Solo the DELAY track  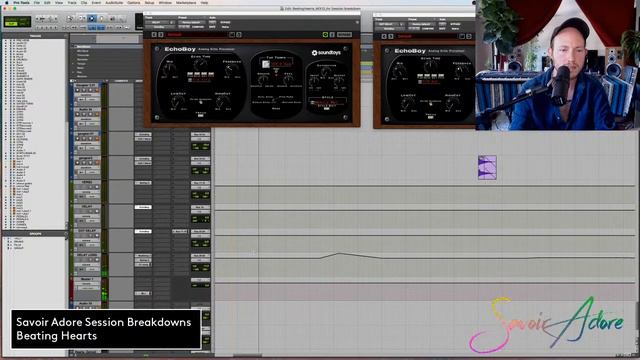pos(91,211)
